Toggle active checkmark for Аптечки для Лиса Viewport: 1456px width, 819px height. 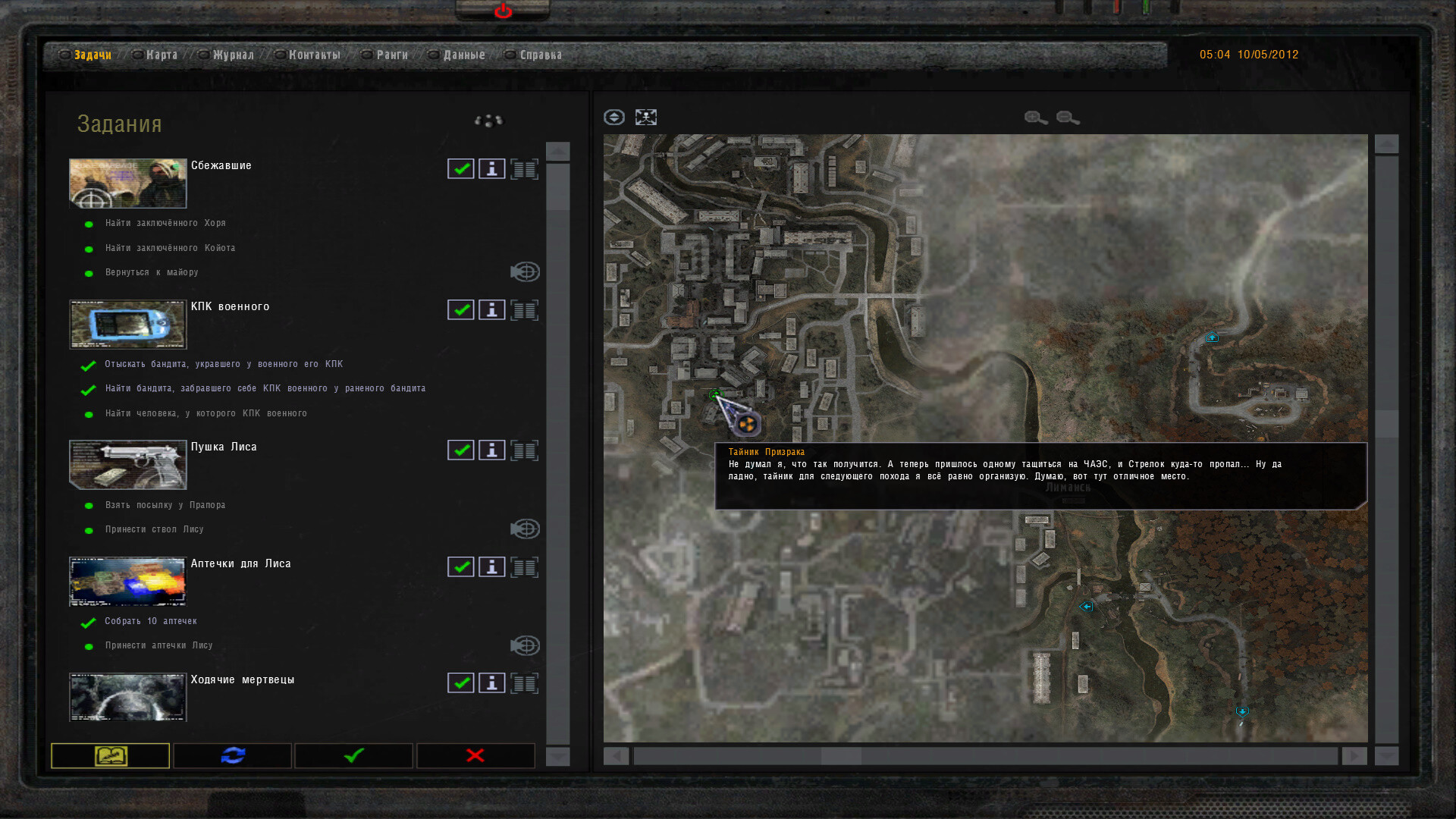click(460, 566)
